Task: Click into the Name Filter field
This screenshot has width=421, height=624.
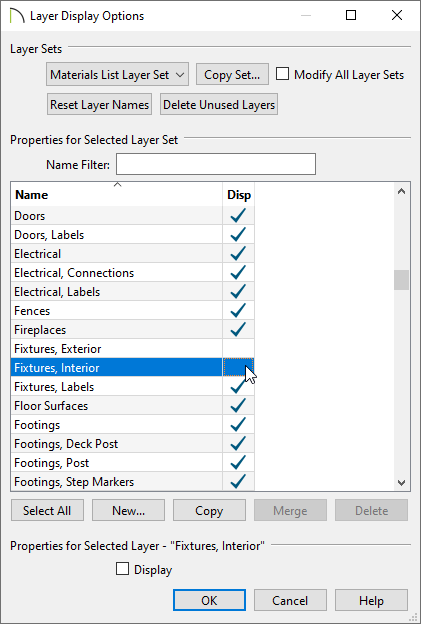Action: pos(216,164)
